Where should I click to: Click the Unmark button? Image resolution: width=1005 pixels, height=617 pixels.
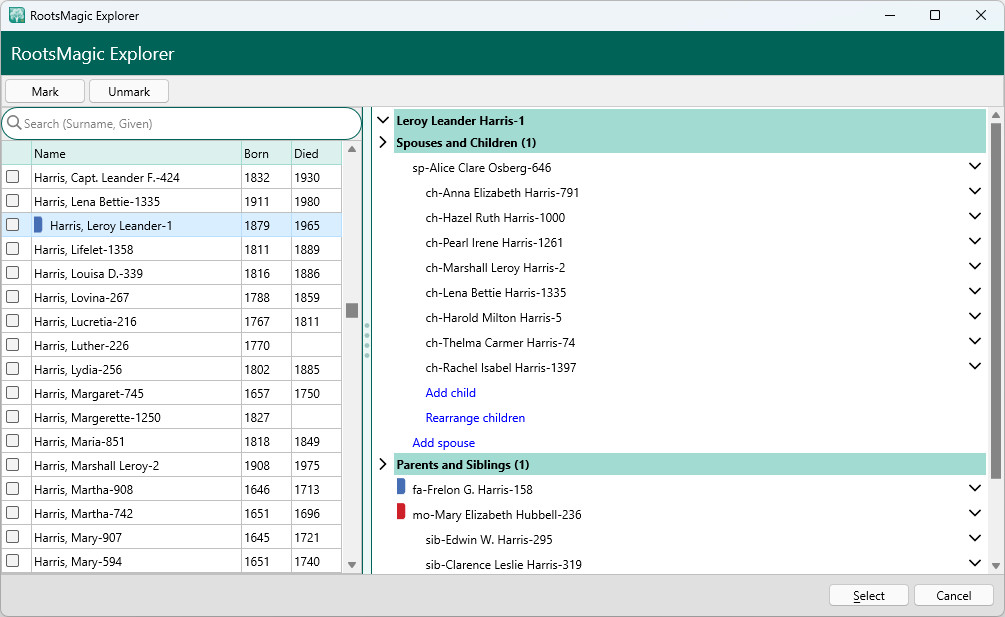point(129,91)
